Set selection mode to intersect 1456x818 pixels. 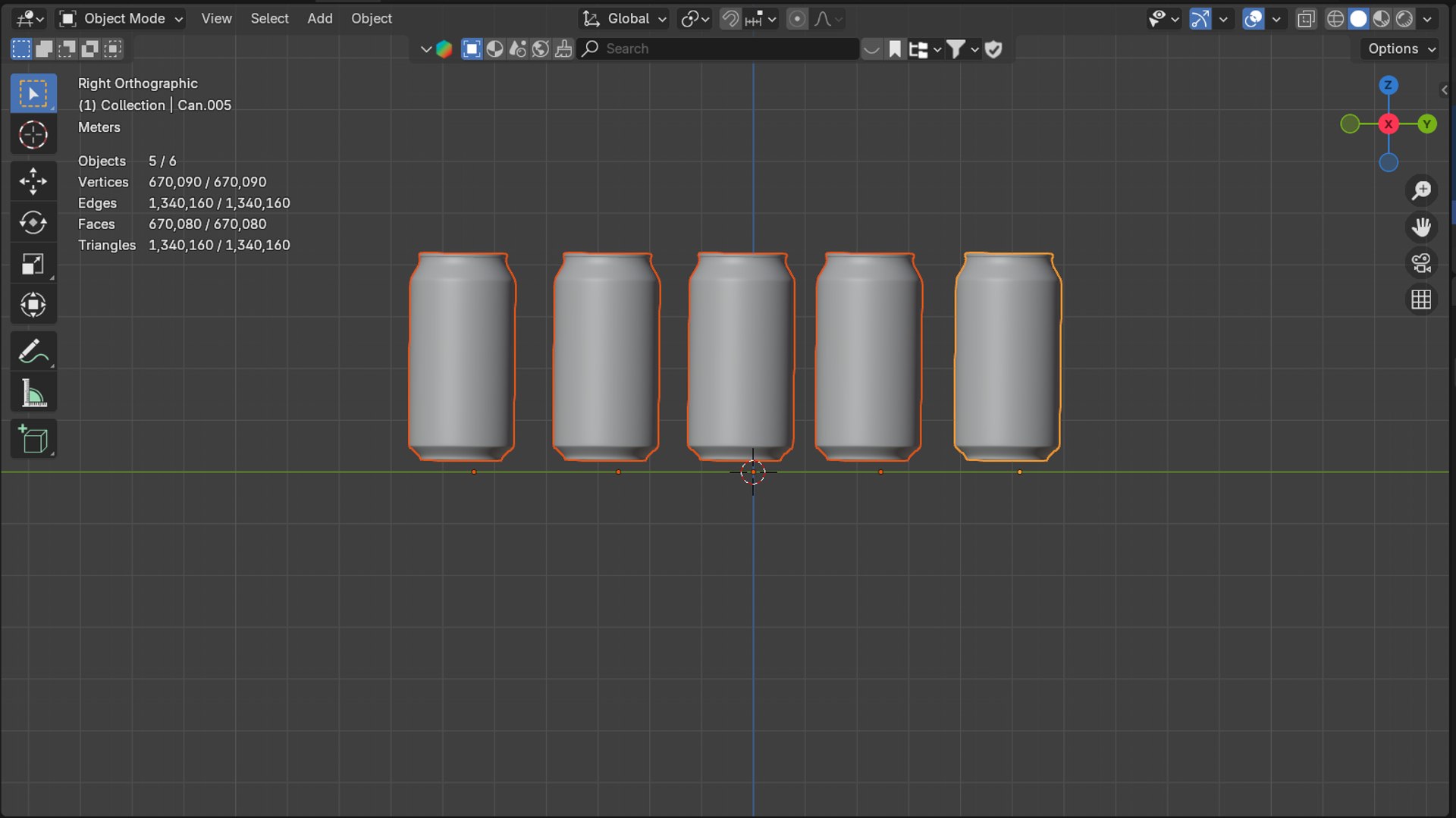pos(113,49)
